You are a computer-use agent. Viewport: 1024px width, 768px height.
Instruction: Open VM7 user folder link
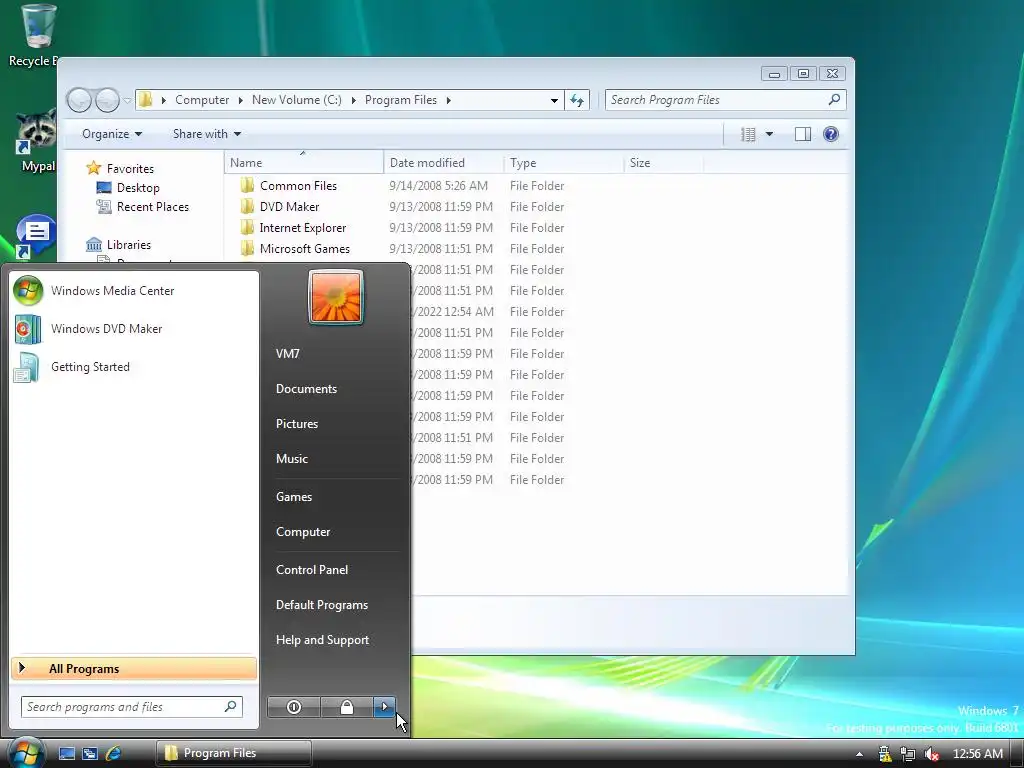(x=287, y=353)
